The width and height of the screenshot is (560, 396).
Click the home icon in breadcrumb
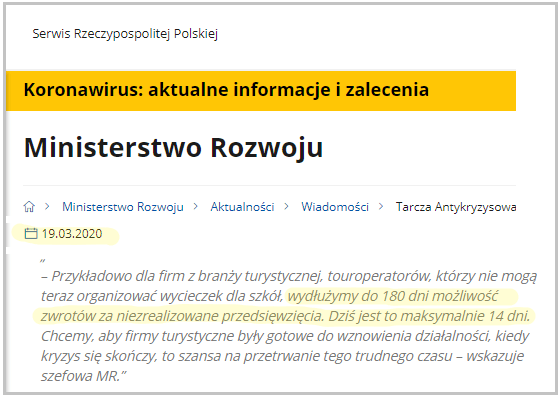pyautogui.click(x=29, y=206)
